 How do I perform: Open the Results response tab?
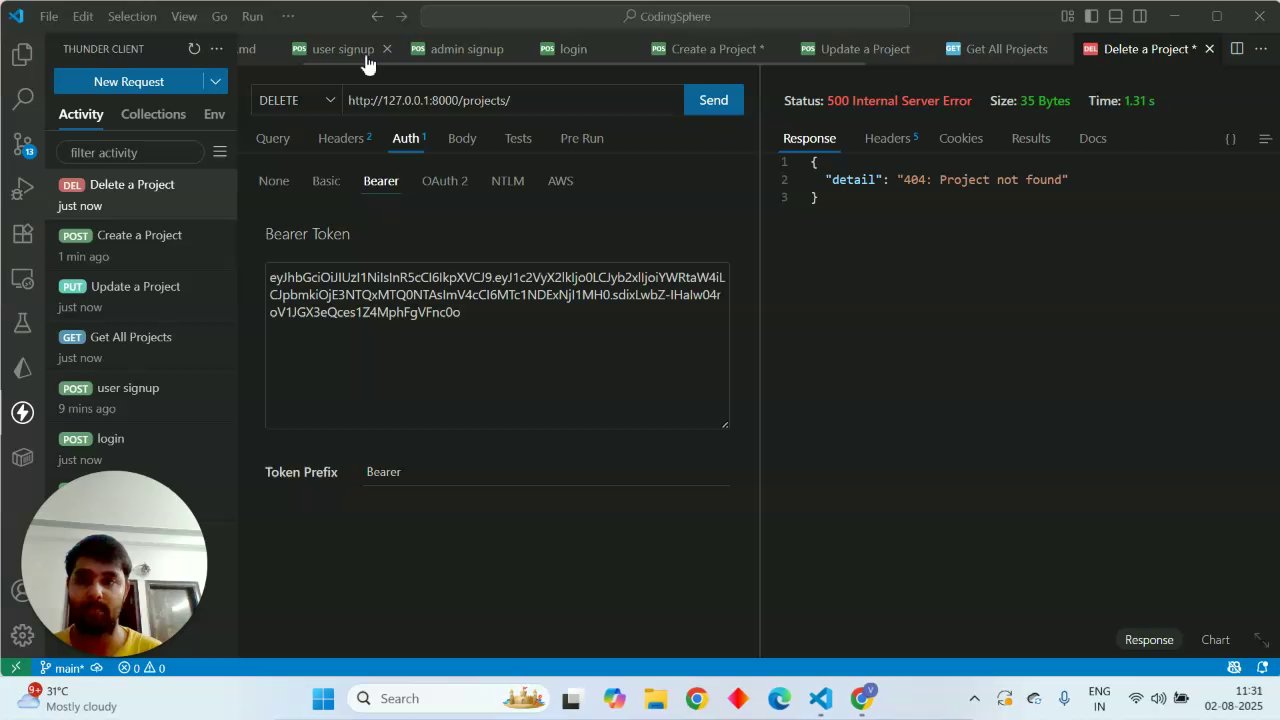pos(1031,138)
